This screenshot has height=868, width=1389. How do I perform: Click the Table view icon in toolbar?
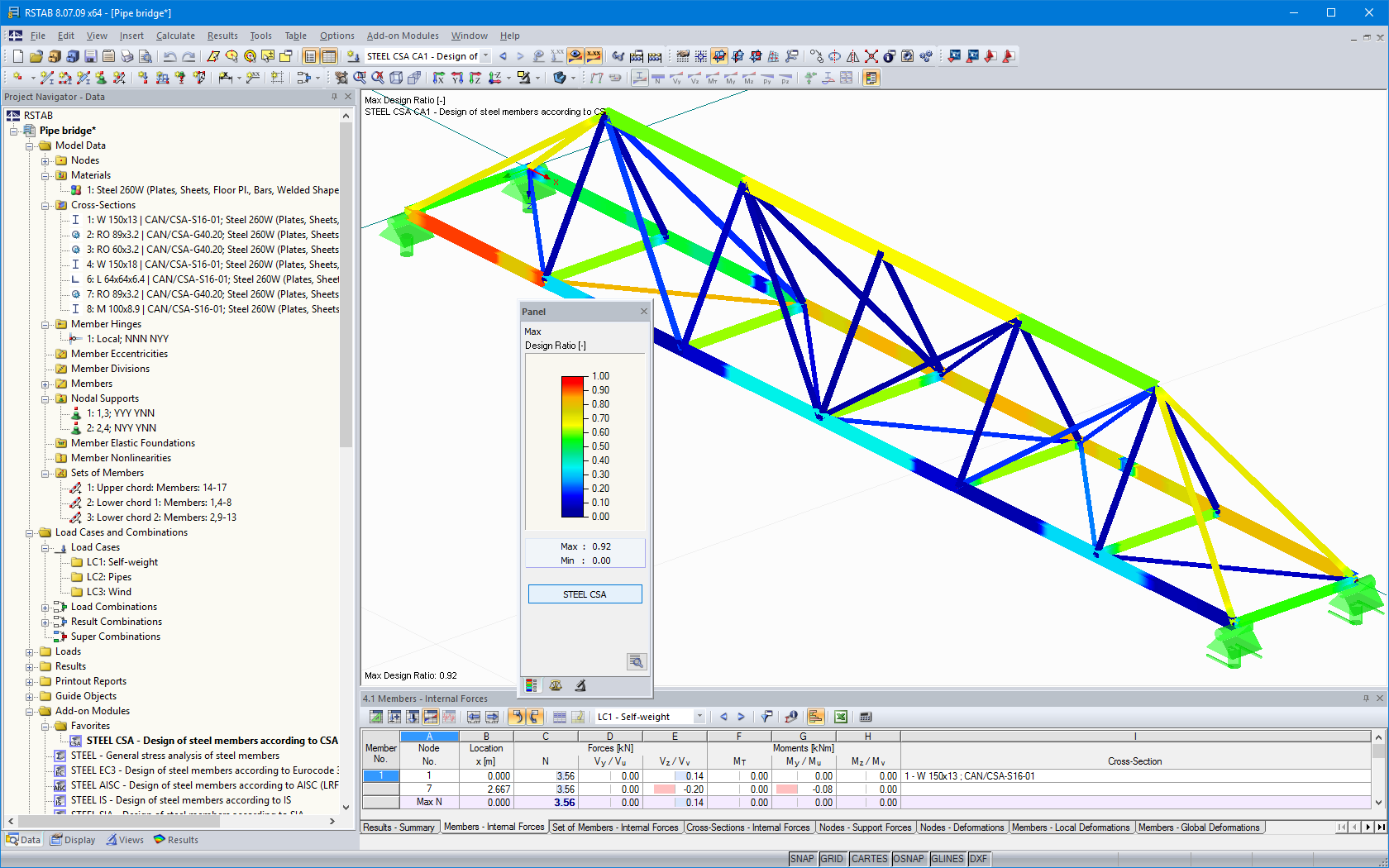(x=328, y=56)
